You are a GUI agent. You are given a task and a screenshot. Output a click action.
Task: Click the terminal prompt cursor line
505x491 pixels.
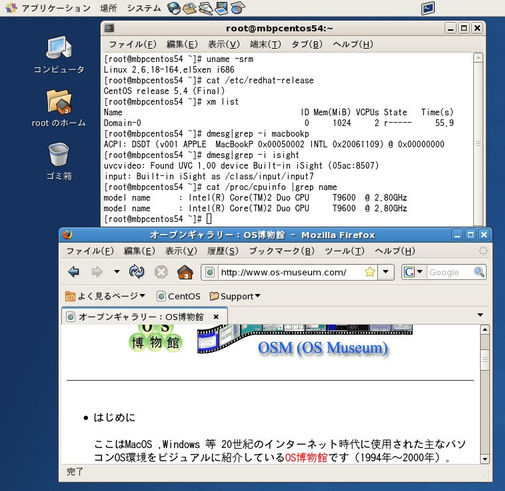pyautogui.click(x=158, y=219)
